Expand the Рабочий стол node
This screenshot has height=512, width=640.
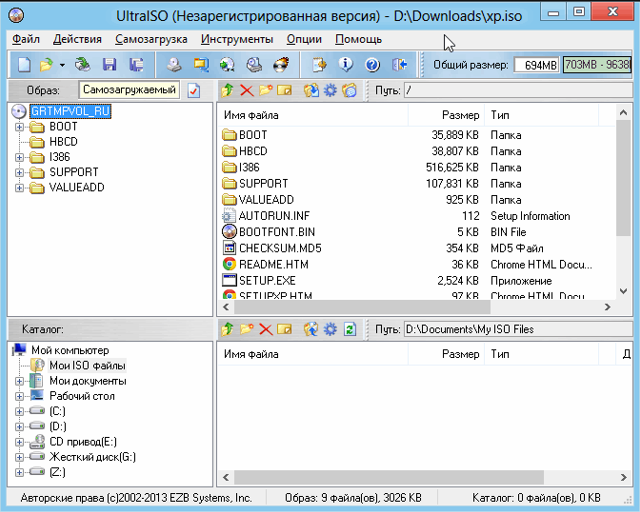click(19, 396)
